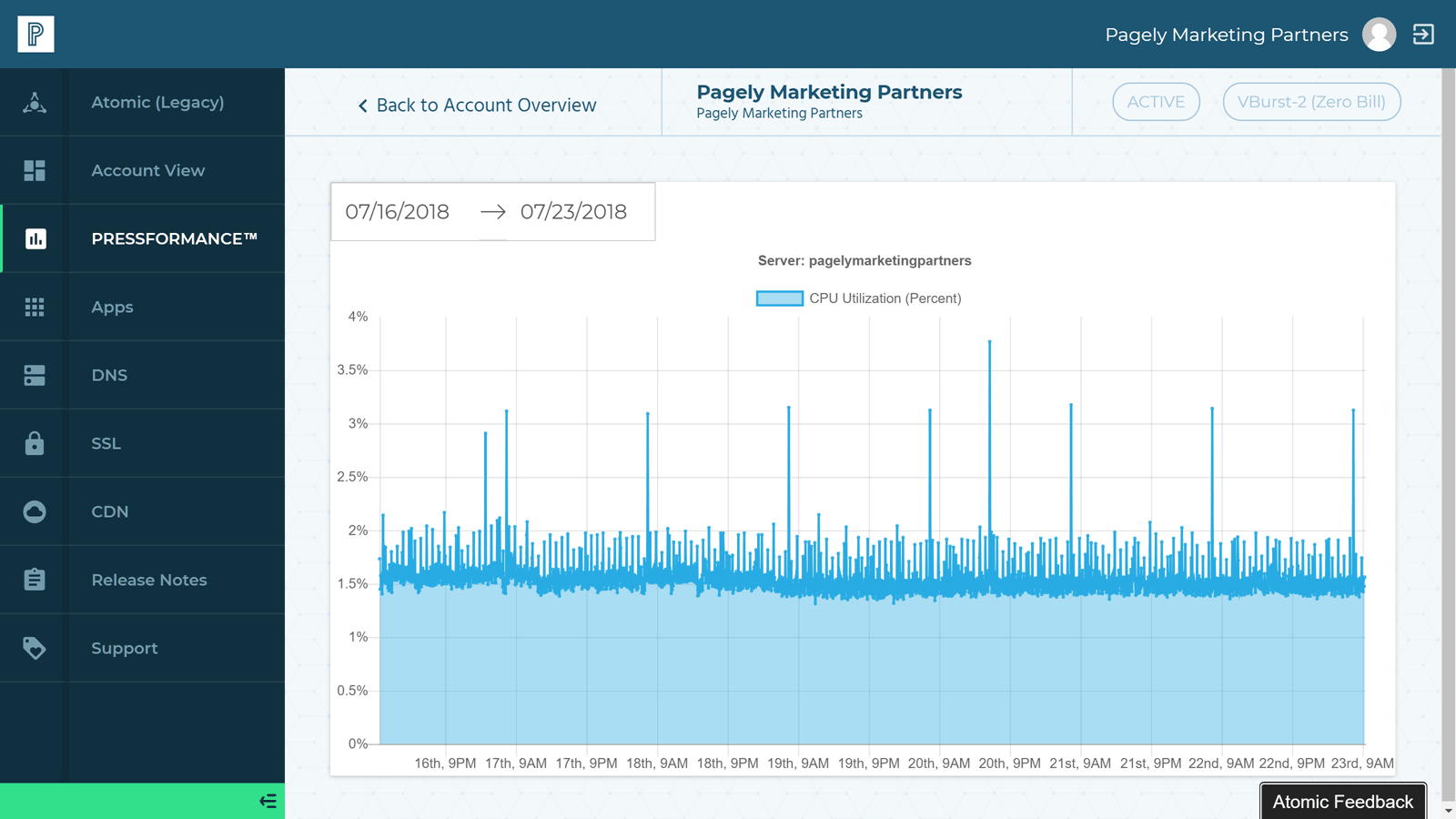The image size is (1456, 819).
Task: Click the VBurst-2 (Zero Bill) button
Action: [1311, 102]
